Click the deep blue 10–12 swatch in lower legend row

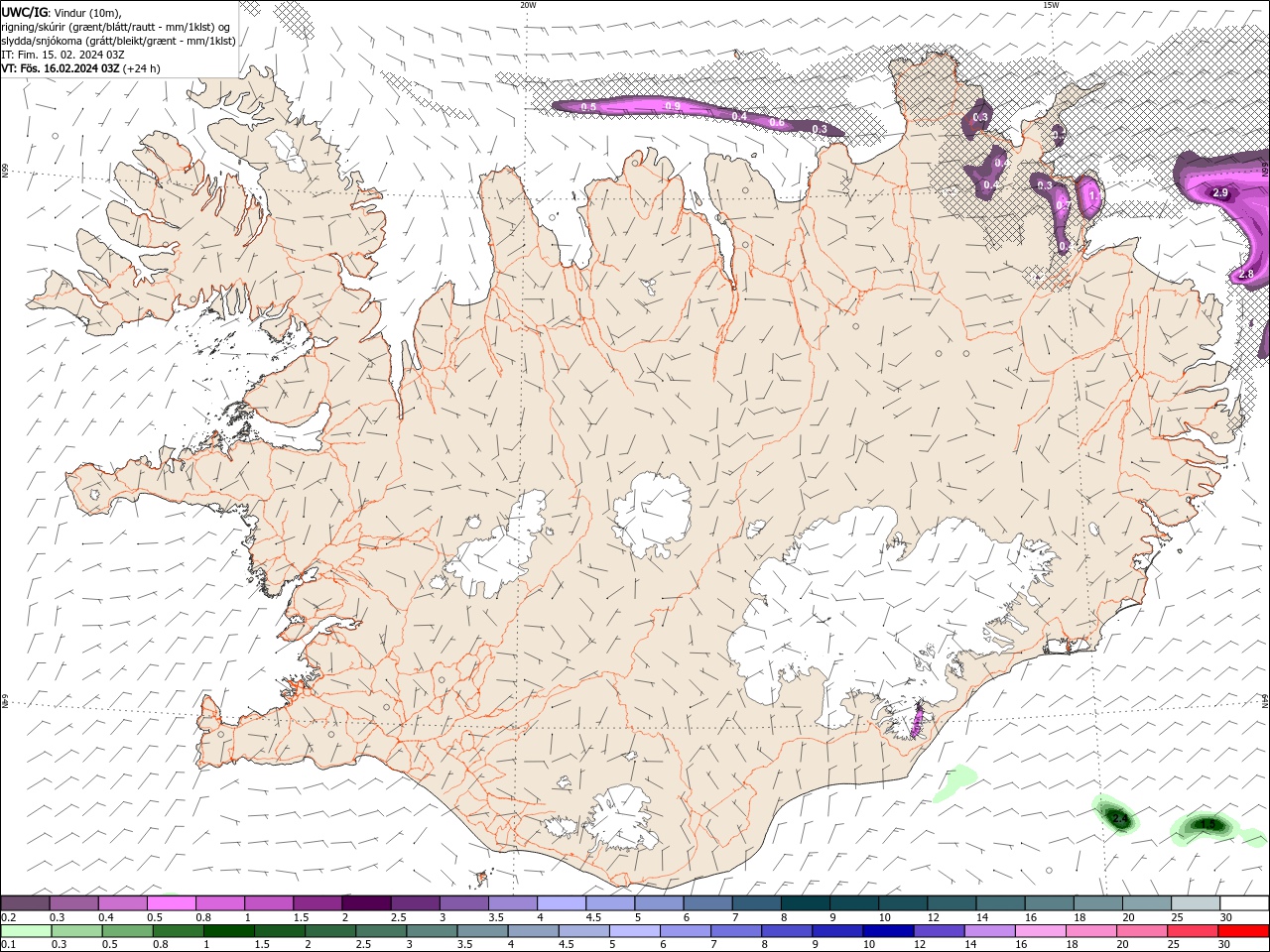coord(887,931)
